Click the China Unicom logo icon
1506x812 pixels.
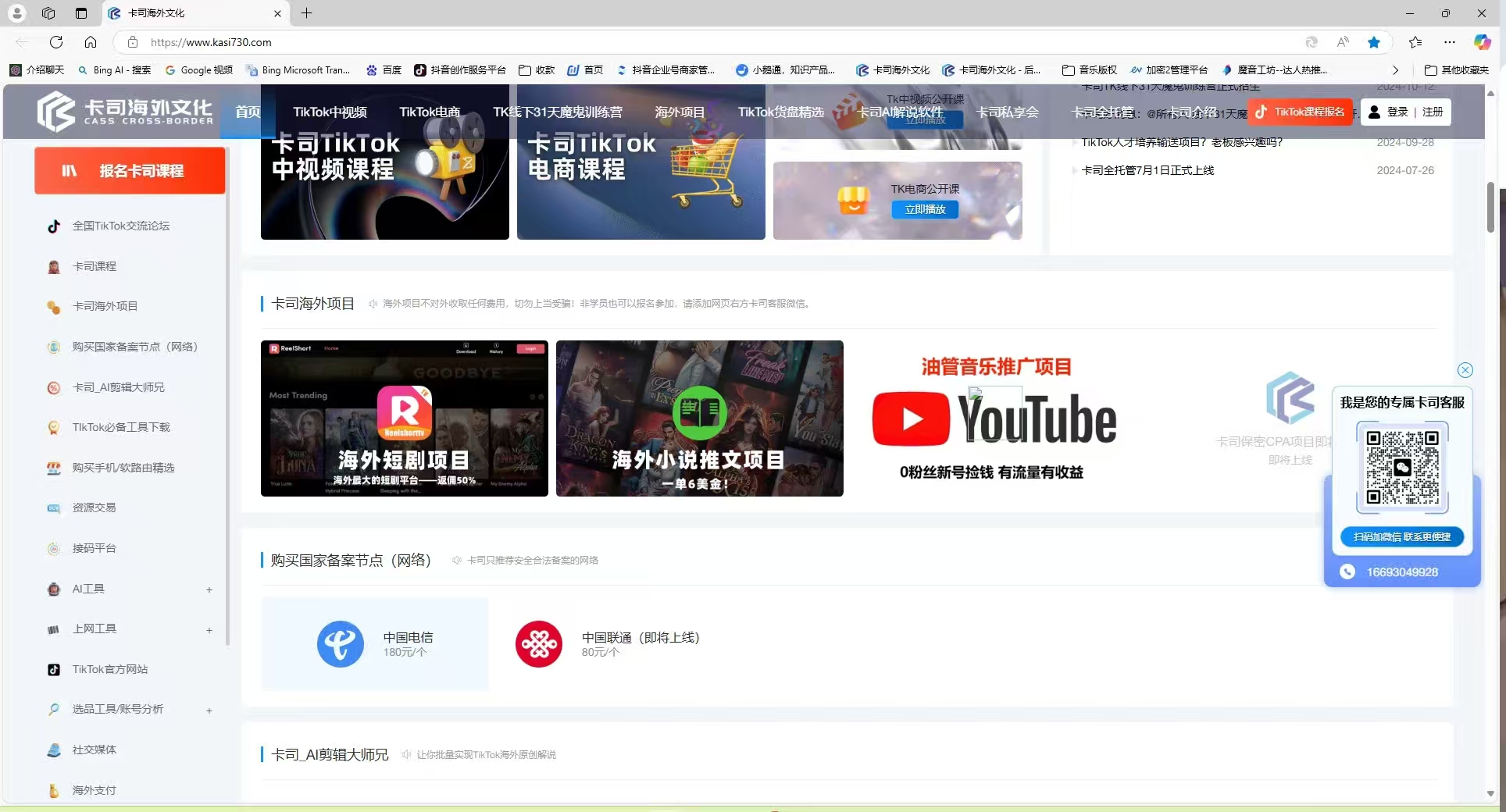[x=539, y=644]
